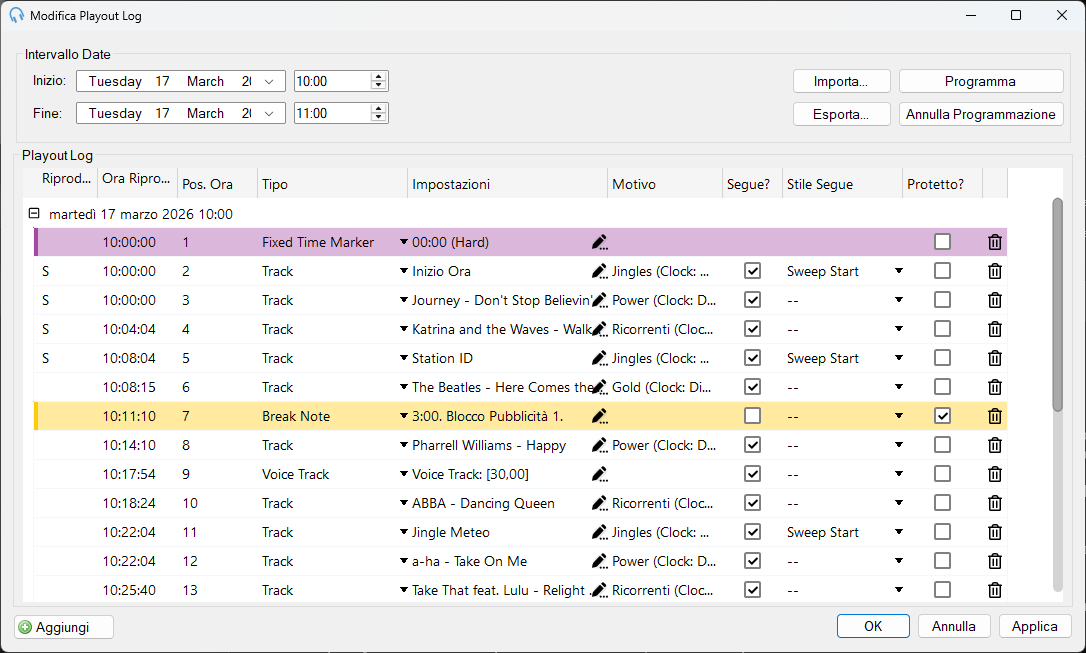Screen dimensions: 1086x653
Task: Sort by the Motivo column header
Action: [665, 184]
